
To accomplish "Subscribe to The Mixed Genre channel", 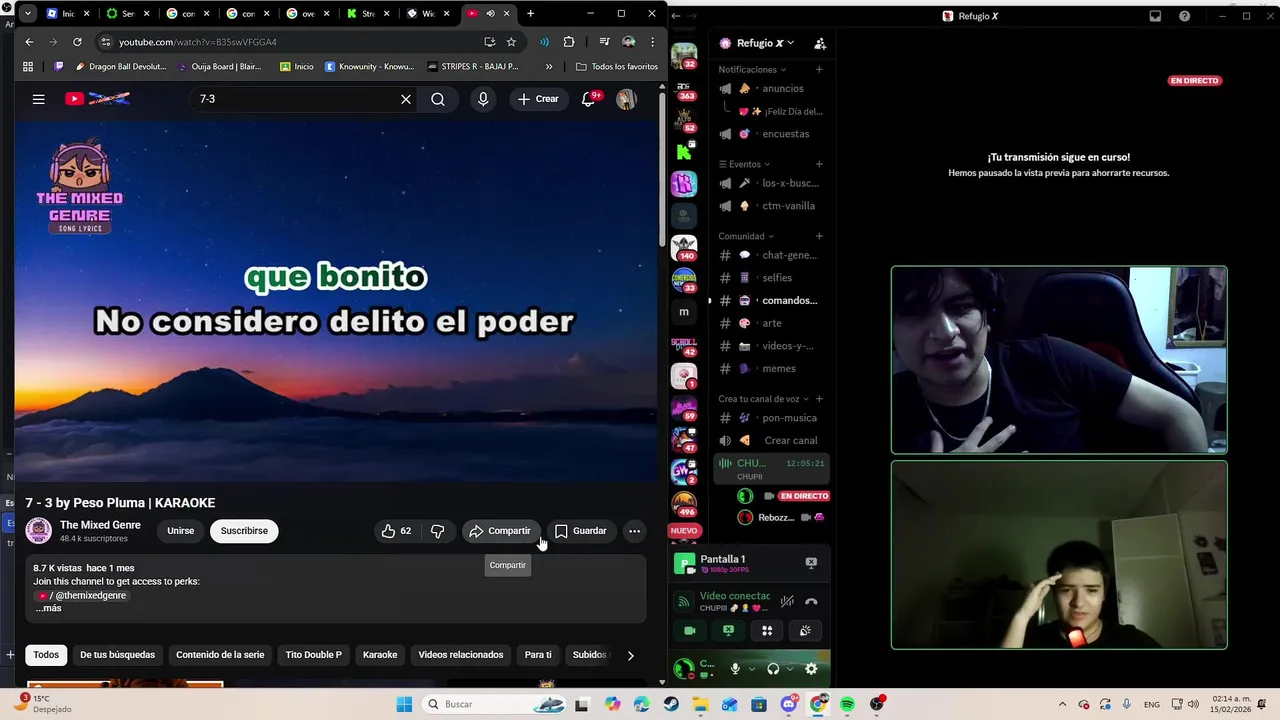I will (244, 531).
